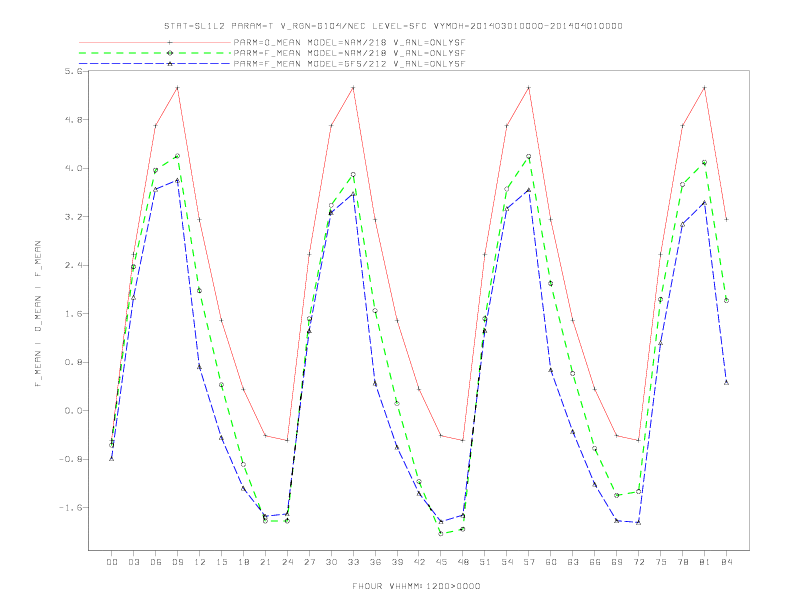Click the x-axis forecast hour label 51
This screenshot has width=792, height=612.
click(x=485, y=562)
